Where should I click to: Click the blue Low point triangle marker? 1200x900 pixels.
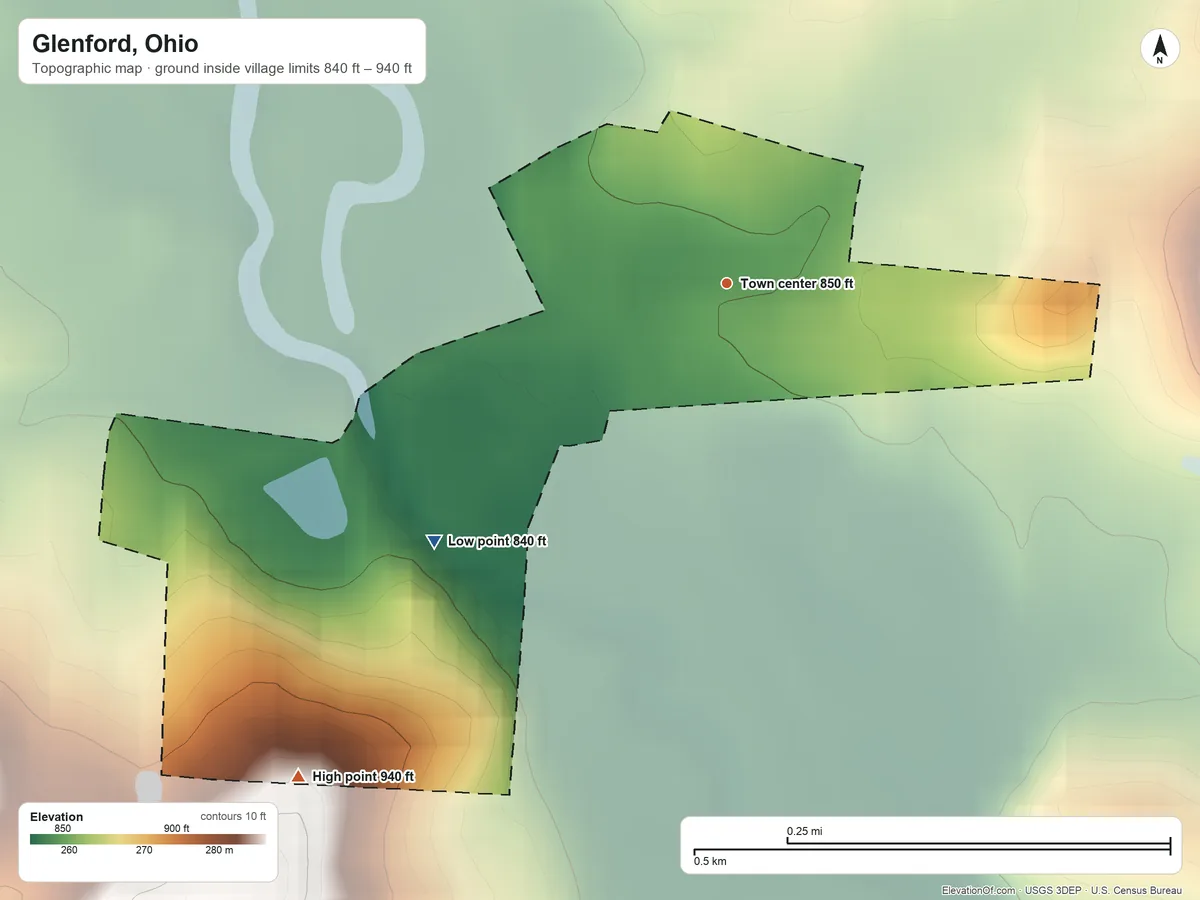[x=434, y=541]
